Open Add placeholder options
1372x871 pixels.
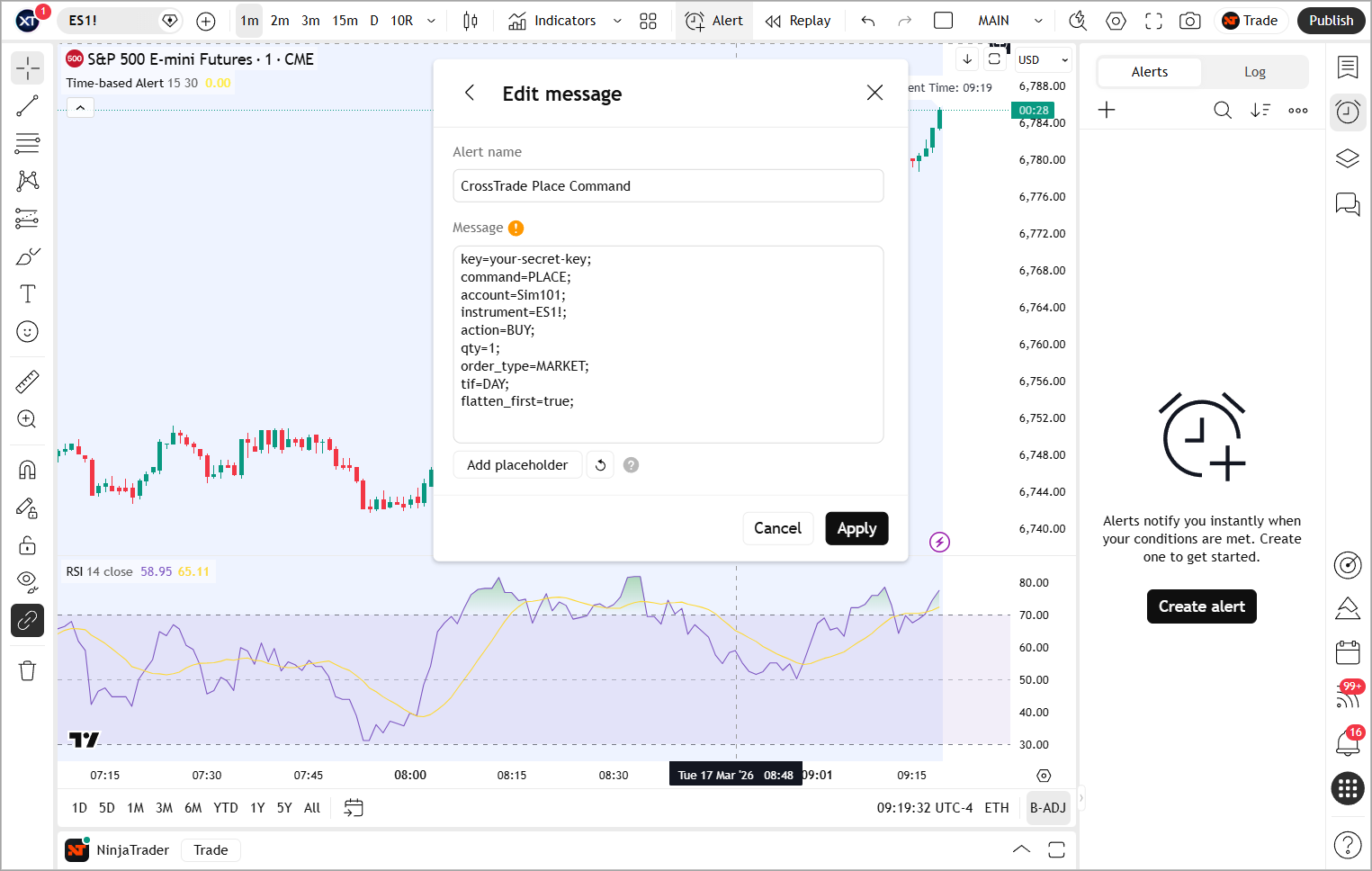tap(517, 465)
